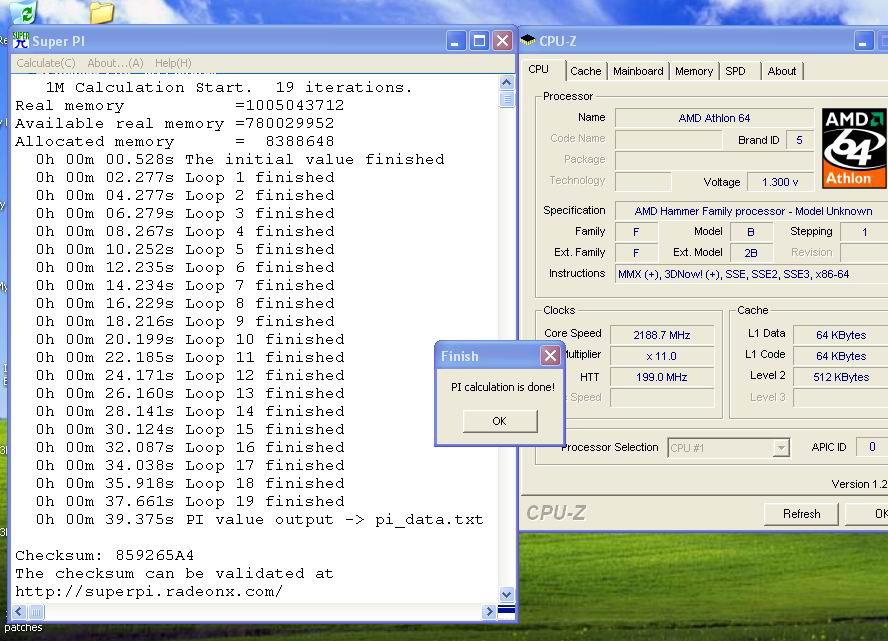Click the '1M Calculation Start. 19 iterations.' line
The image size is (888, 641).
tap(229, 87)
